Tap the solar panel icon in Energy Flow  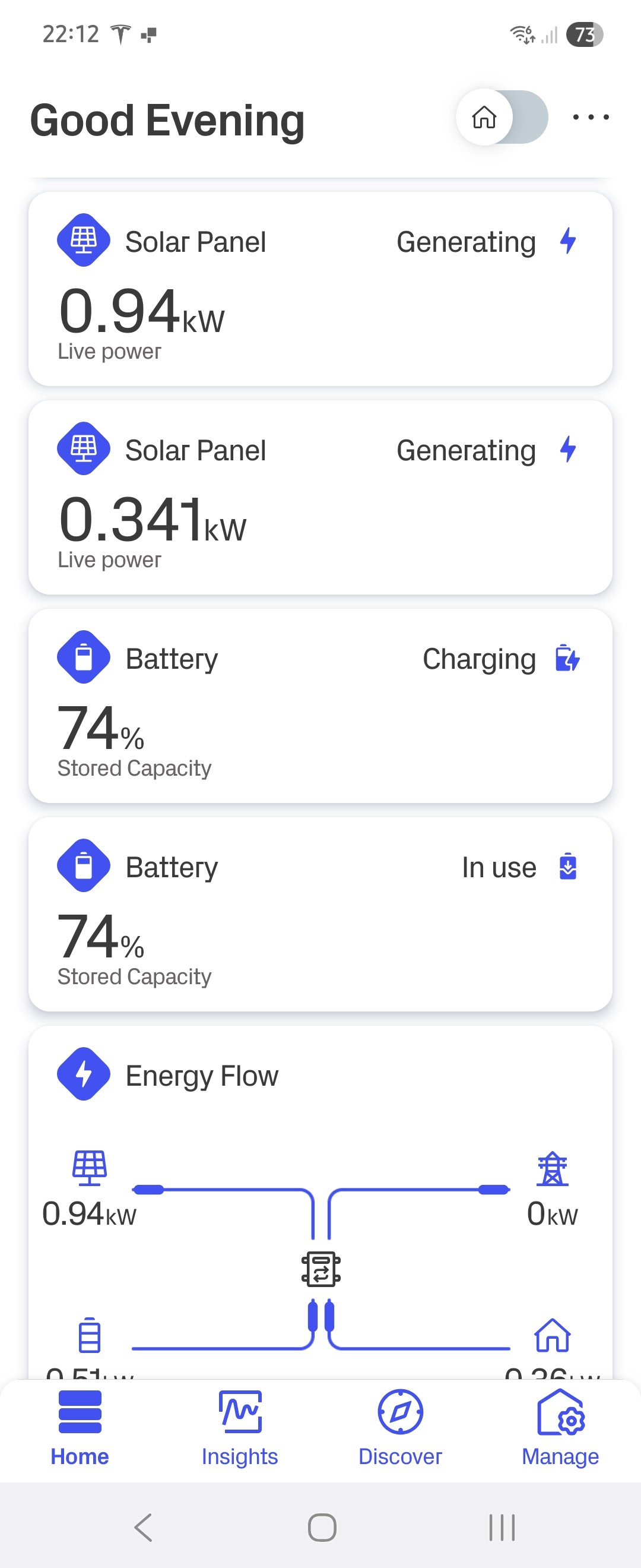click(x=90, y=1168)
